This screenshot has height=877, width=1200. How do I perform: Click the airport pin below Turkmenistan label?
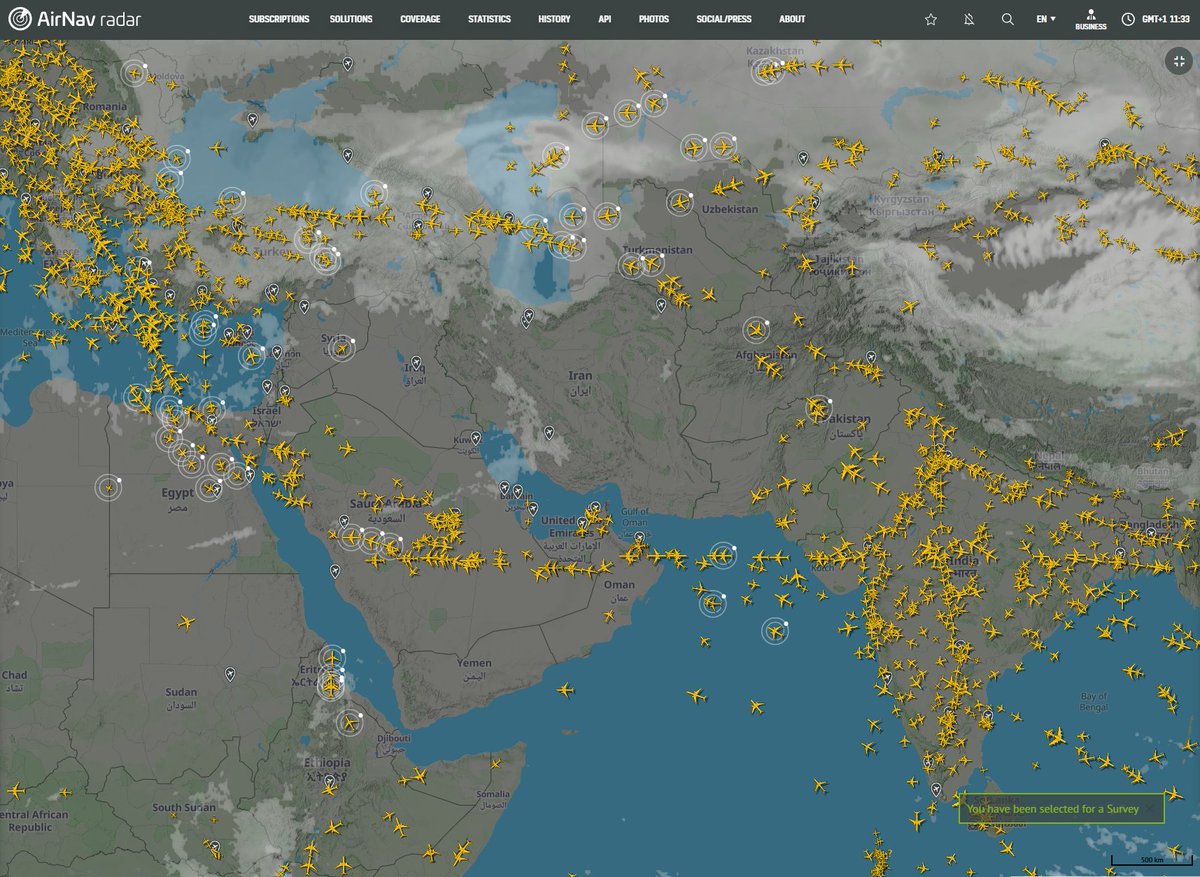(x=661, y=306)
